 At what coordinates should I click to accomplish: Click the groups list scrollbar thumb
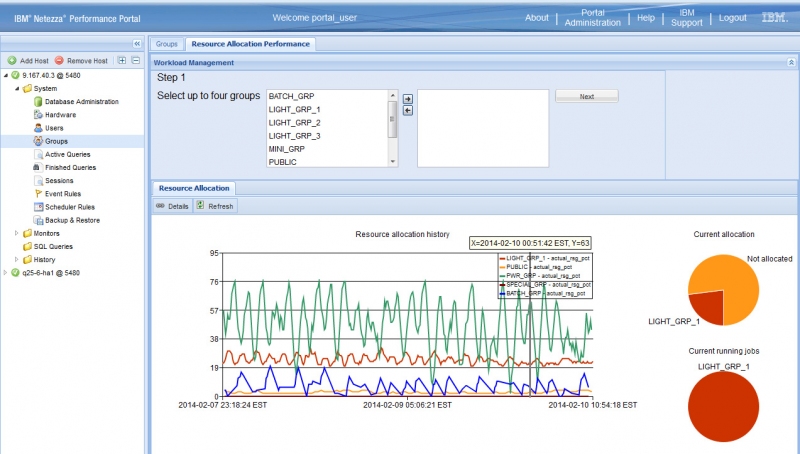click(392, 119)
